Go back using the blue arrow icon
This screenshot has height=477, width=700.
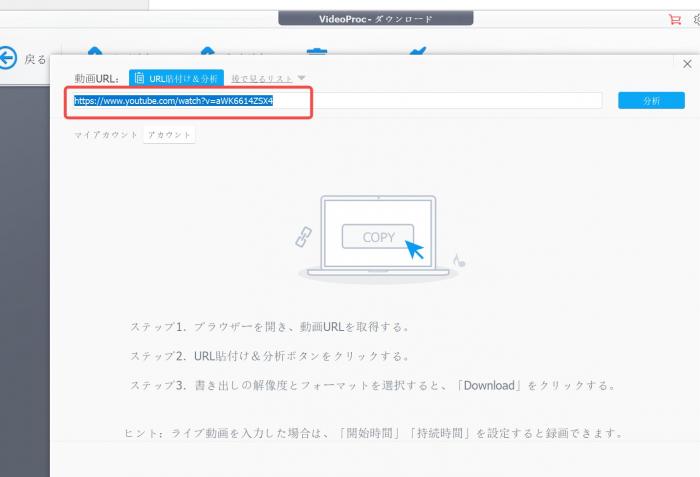pyautogui.click(x=7, y=59)
